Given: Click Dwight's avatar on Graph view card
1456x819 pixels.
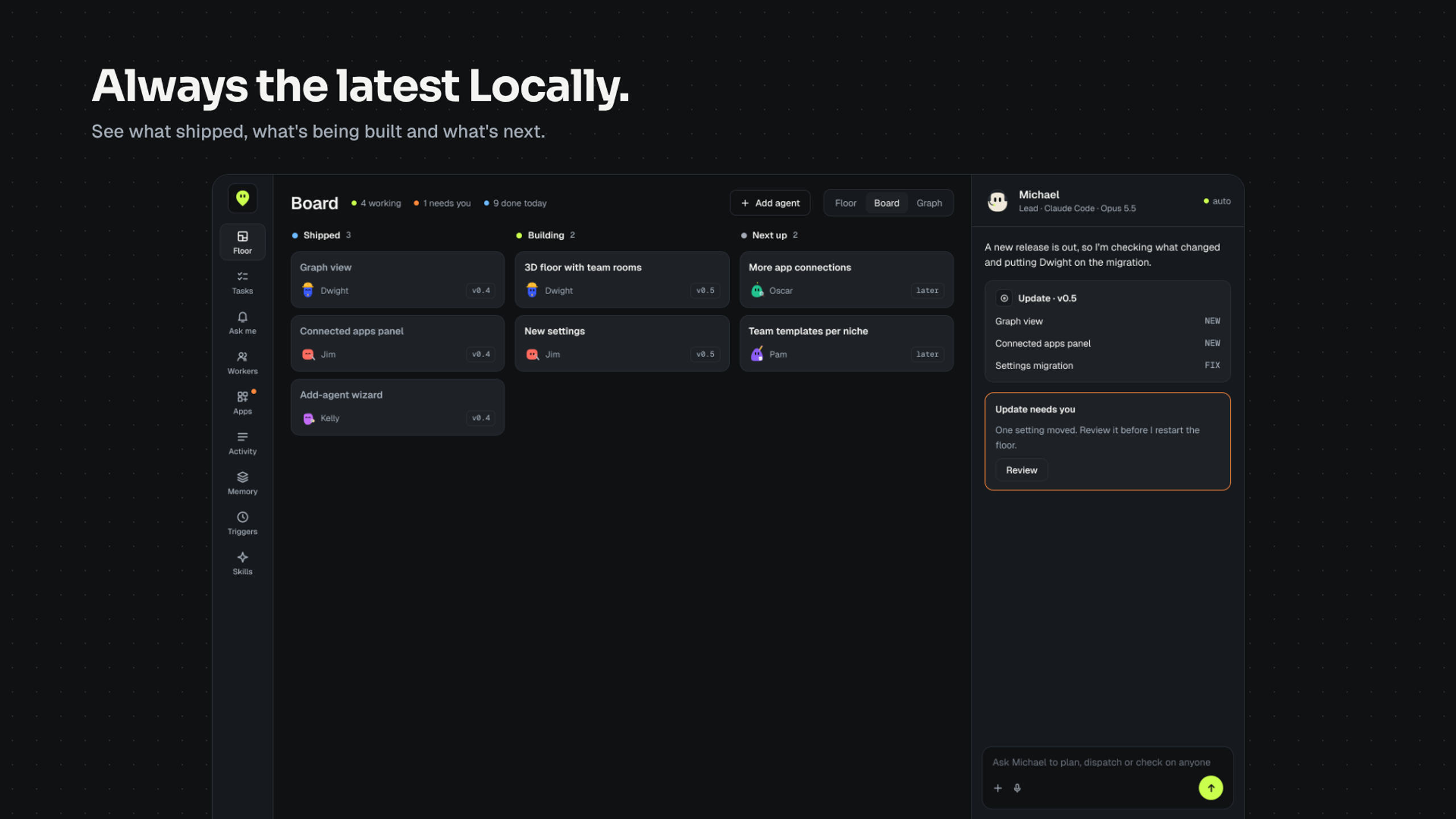Looking at the screenshot, I should 308,290.
